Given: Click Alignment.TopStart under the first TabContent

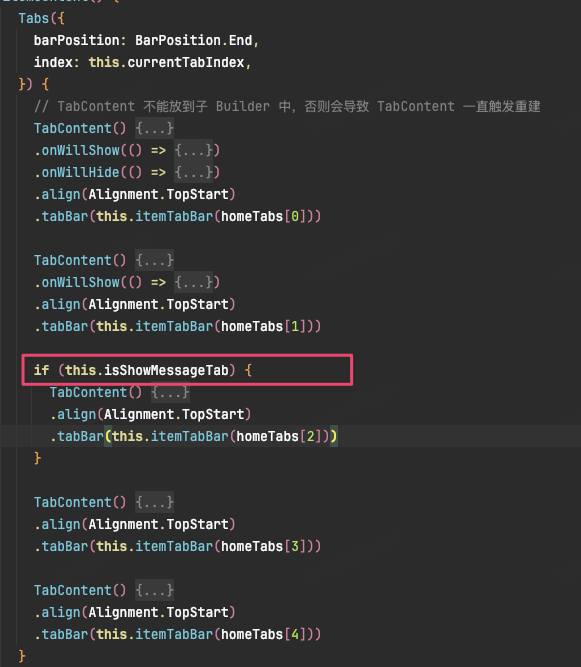Looking at the screenshot, I should coord(158,194).
